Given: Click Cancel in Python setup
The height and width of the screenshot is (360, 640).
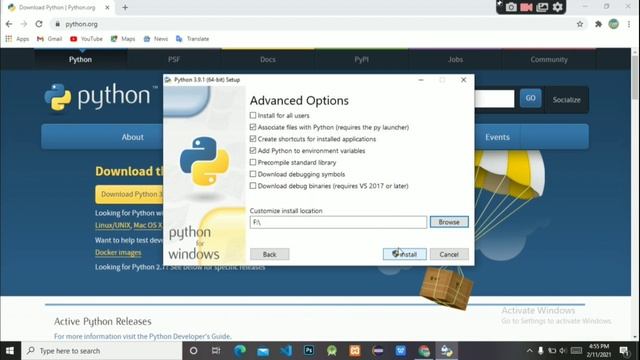Looking at the screenshot, I should (449, 254).
